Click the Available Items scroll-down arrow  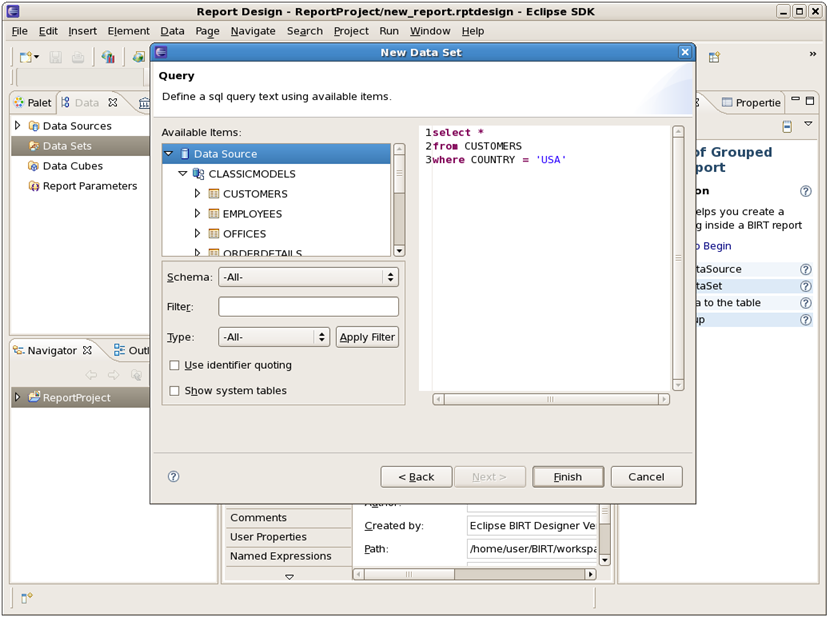[399, 250]
